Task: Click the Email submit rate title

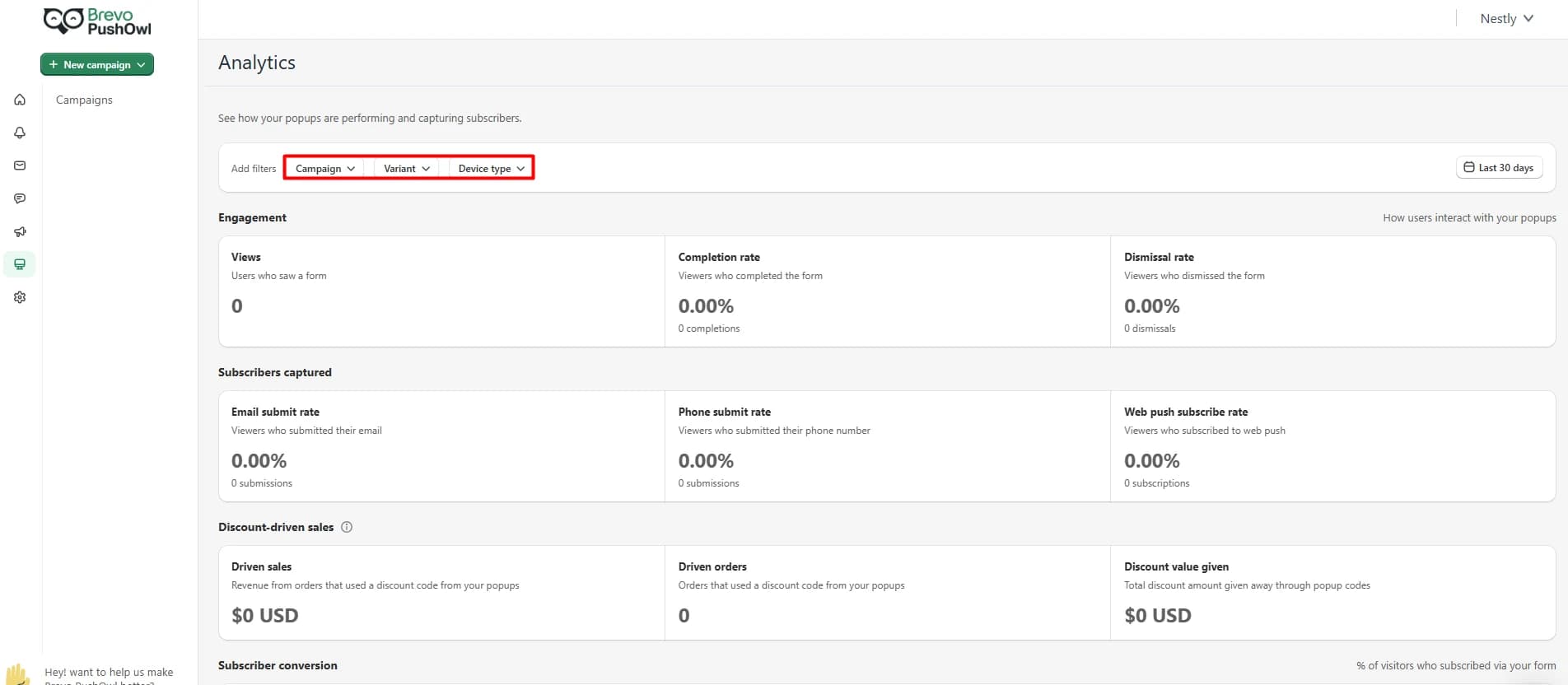Action: [x=275, y=412]
